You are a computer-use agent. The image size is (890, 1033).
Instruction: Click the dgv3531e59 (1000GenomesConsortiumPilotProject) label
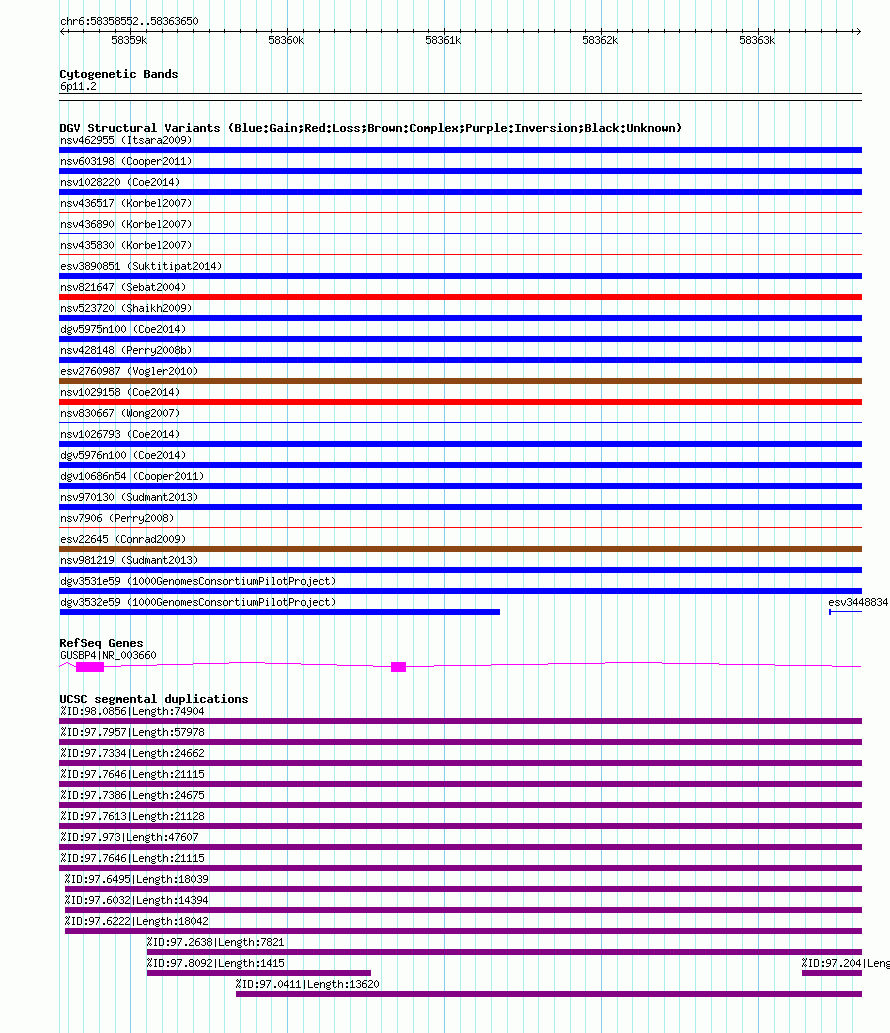[198, 581]
